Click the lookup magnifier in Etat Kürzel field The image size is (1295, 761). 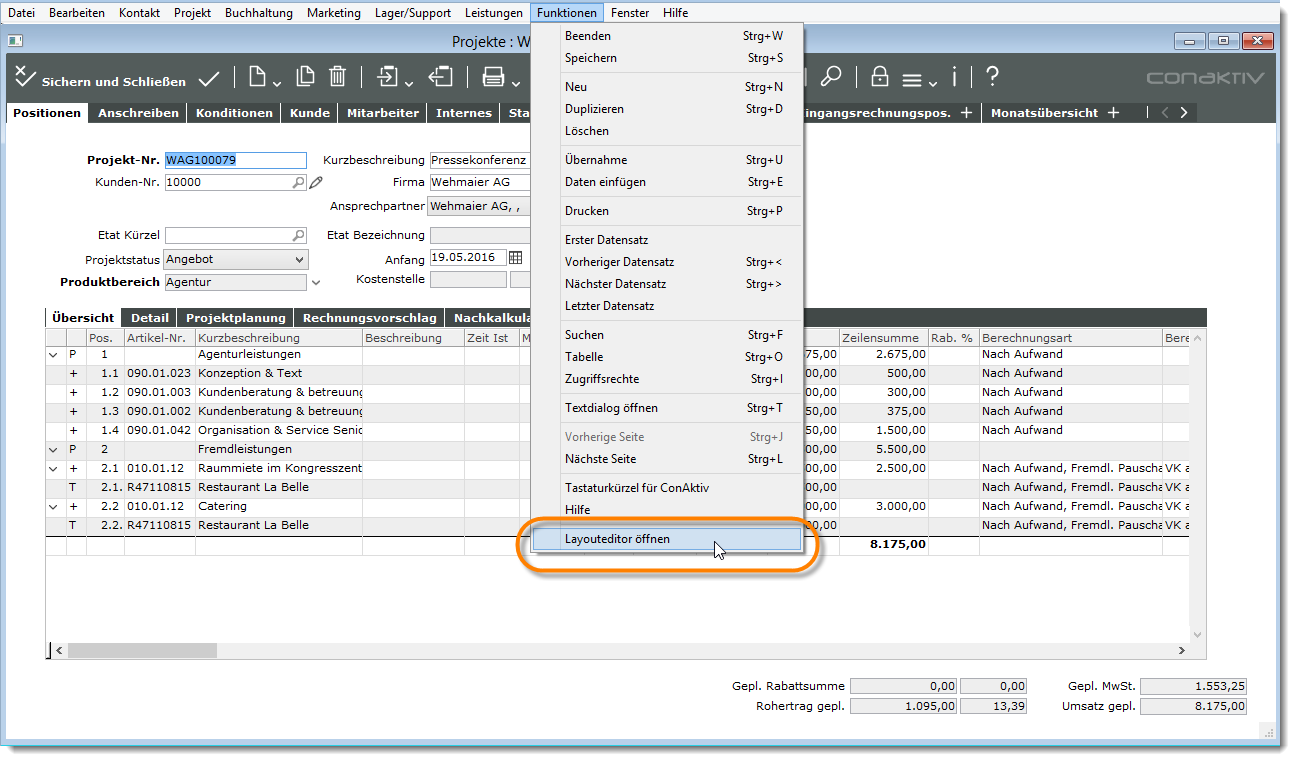pos(298,236)
